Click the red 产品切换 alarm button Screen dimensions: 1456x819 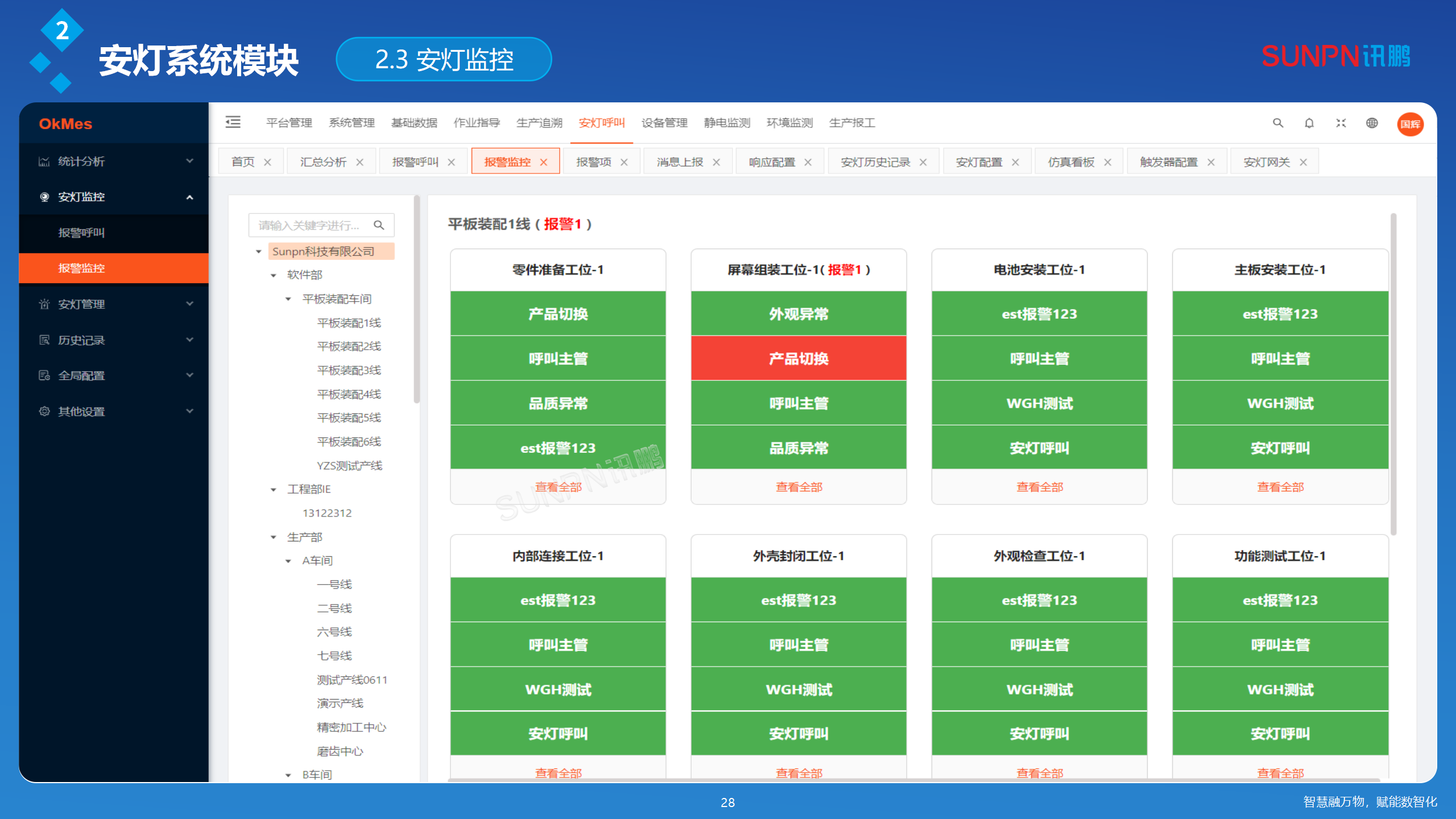[799, 358]
